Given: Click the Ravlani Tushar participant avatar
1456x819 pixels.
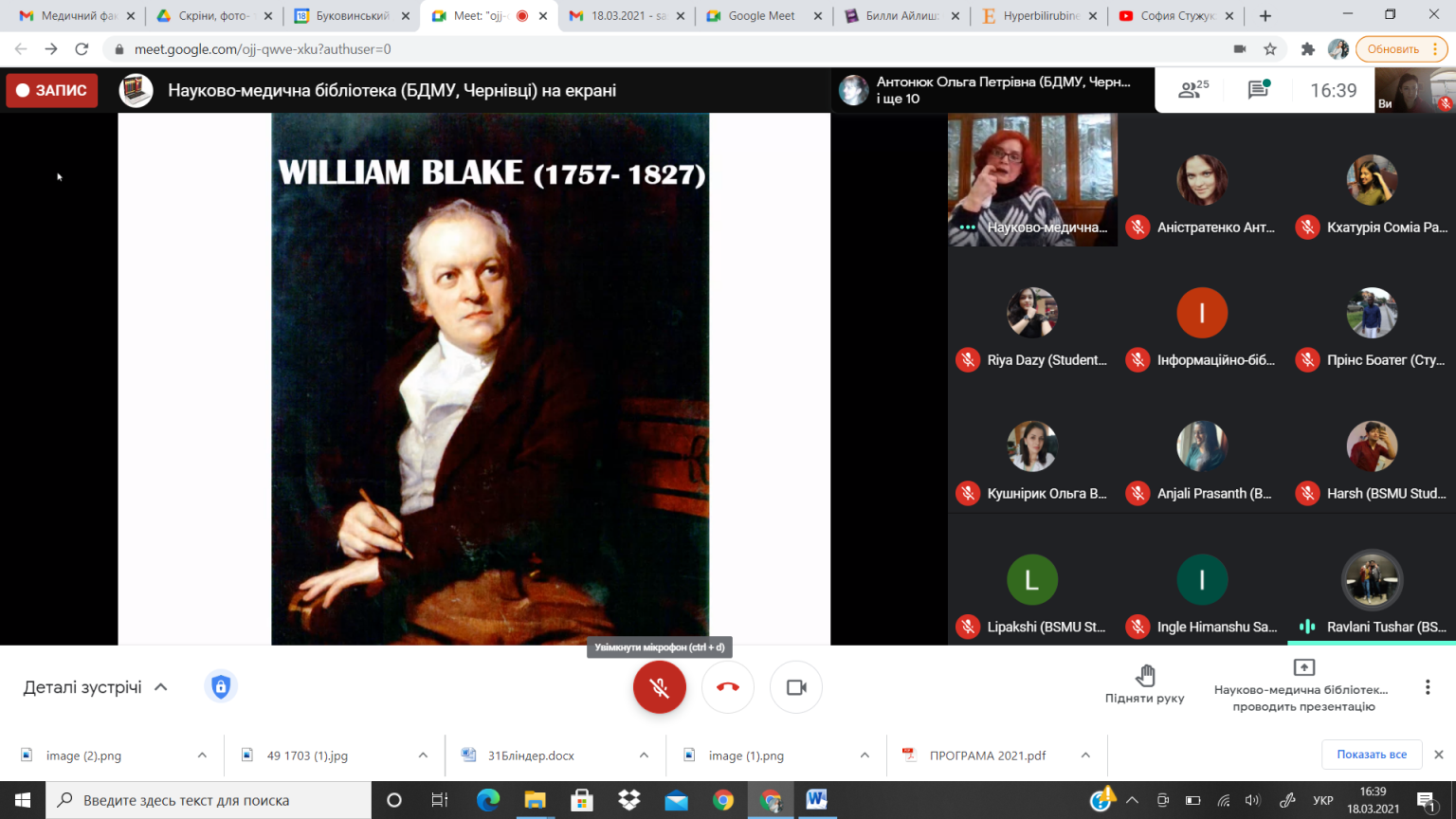Looking at the screenshot, I should point(1372,579).
